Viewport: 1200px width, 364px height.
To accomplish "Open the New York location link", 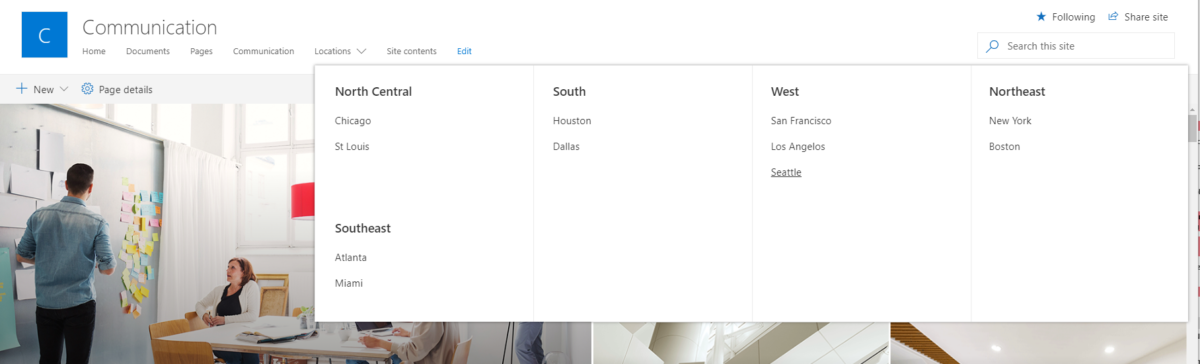I will (1010, 121).
